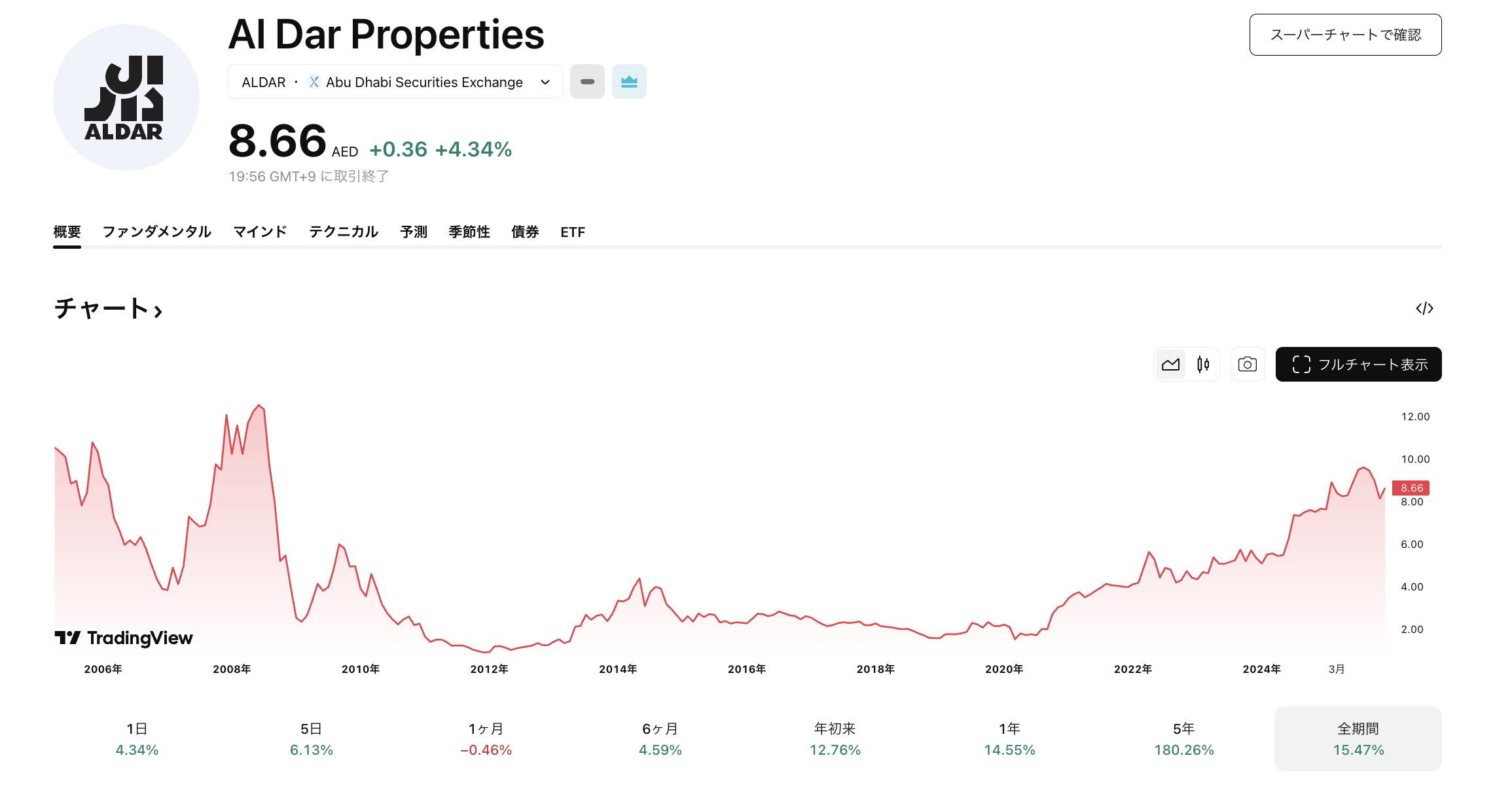Click the gray minus status icon

[x=587, y=82]
